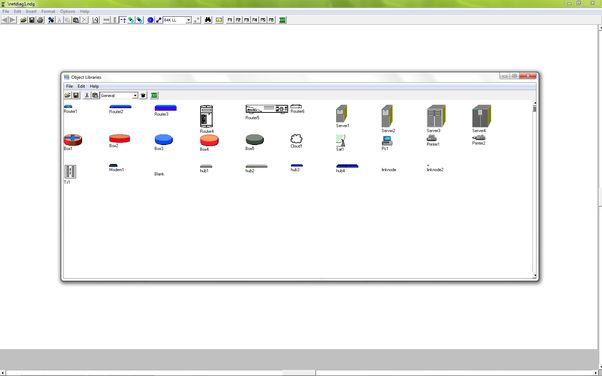
Task: Select the red Box2 disc
Action: click(120, 138)
